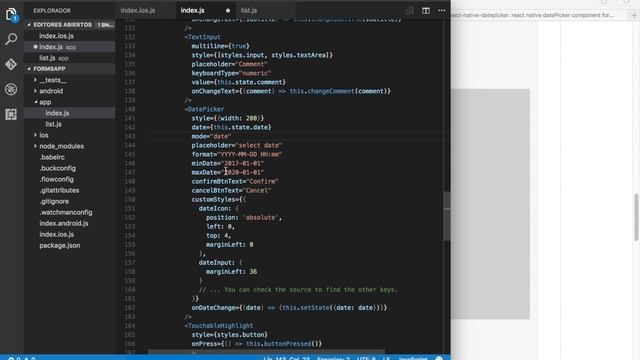Open the Debug view icon
The image size is (640, 360).
pyautogui.click(x=11, y=89)
